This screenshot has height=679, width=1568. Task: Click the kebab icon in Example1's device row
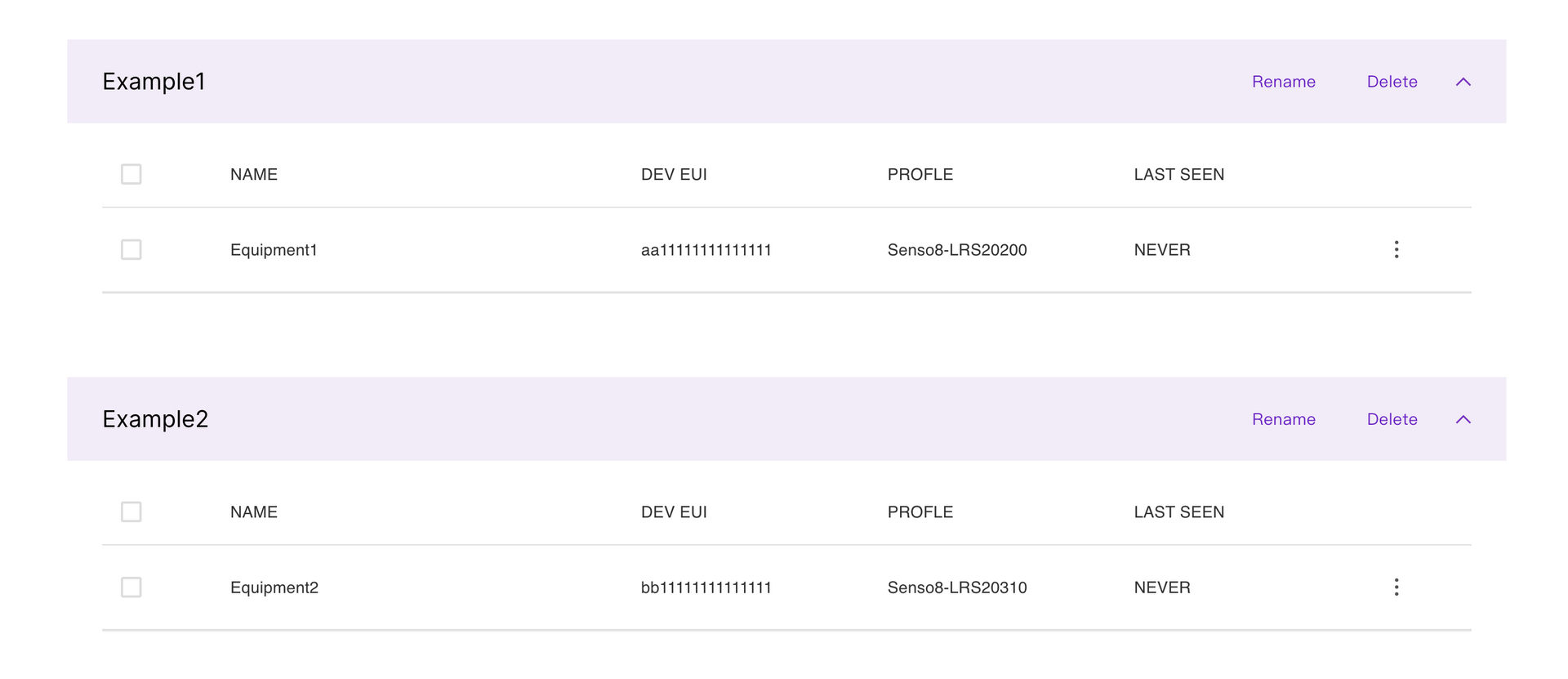click(x=1396, y=249)
